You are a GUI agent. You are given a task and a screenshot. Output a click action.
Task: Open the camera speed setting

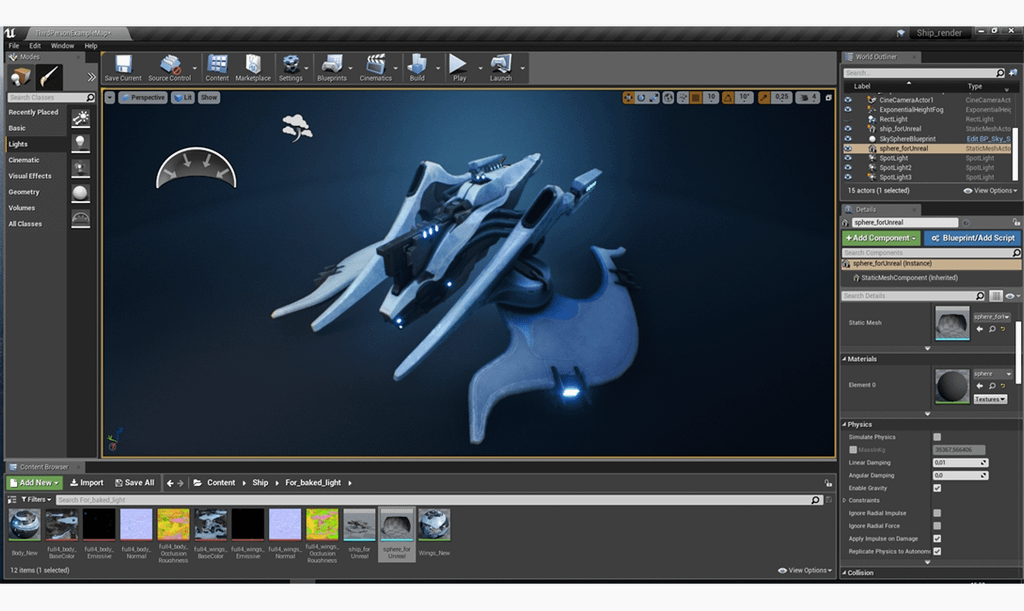tap(809, 98)
